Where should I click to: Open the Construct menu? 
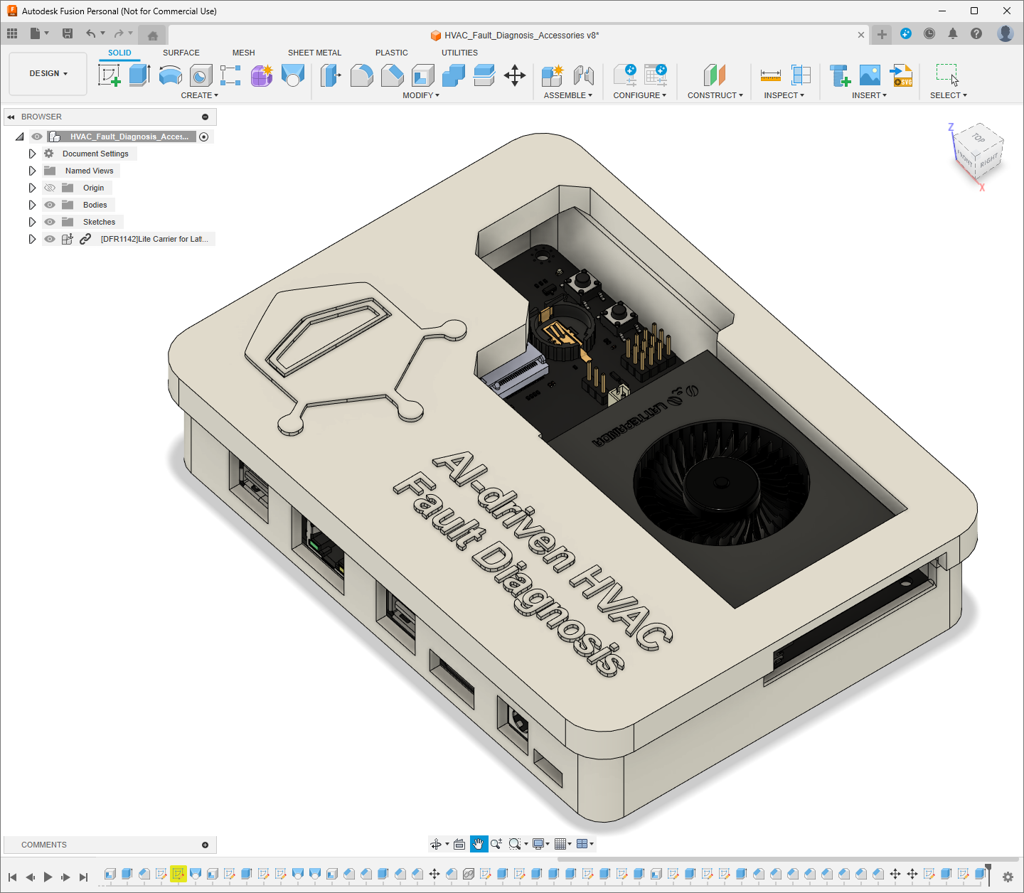(715, 96)
